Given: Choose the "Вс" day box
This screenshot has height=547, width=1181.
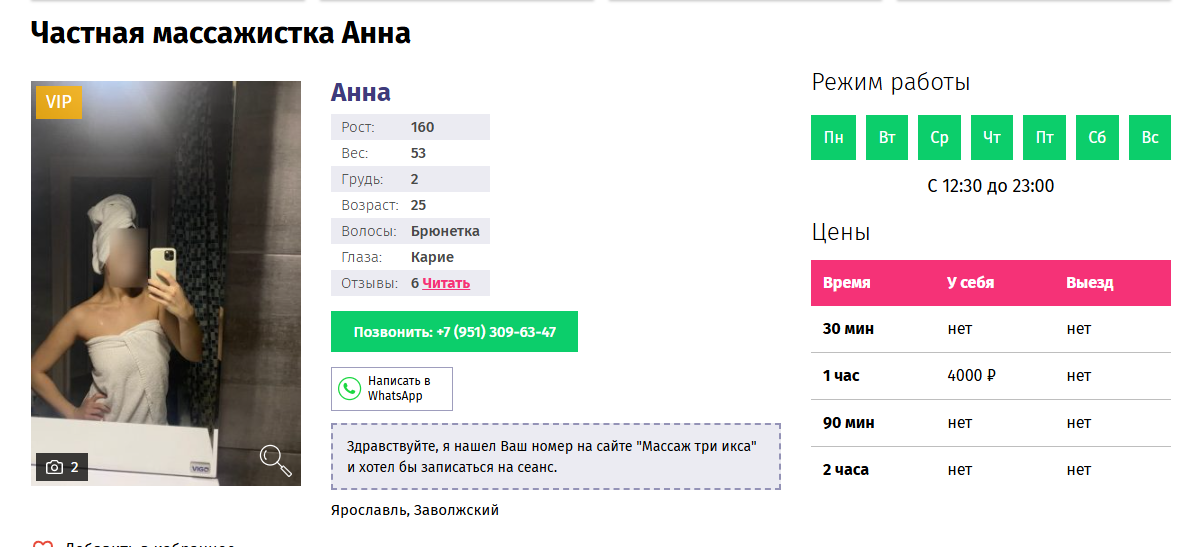Looking at the screenshot, I should (x=1150, y=138).
